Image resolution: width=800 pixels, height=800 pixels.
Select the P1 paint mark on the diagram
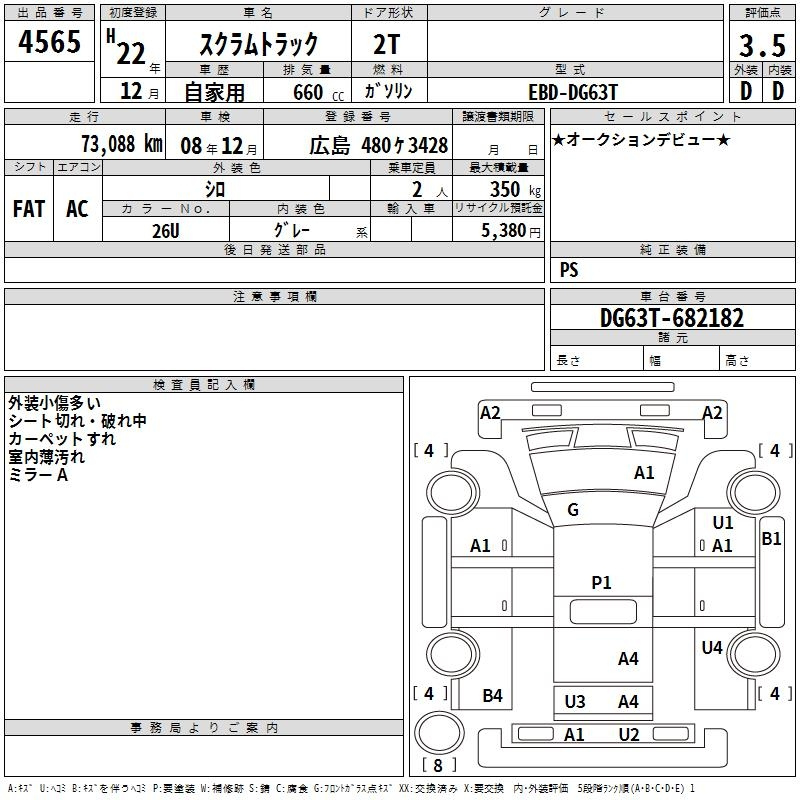click(x=601, y=583)
